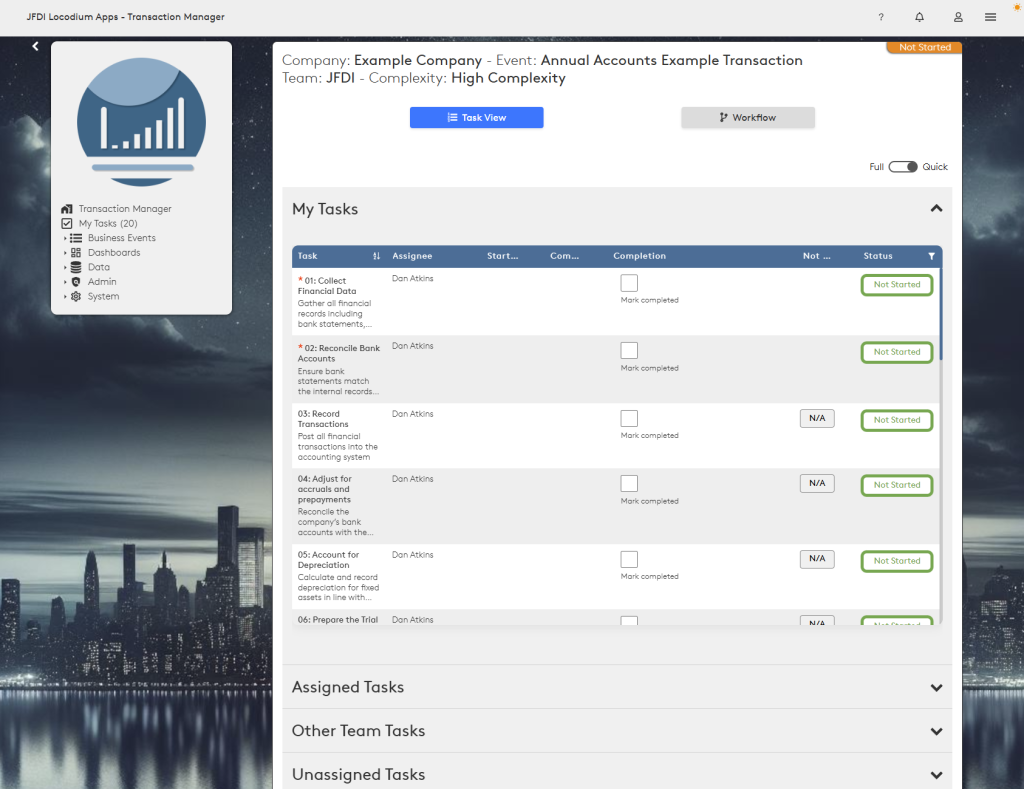Screen dimensions: 1024x789
Task: Open the notifications bell icon
Action: coord(919,17)
